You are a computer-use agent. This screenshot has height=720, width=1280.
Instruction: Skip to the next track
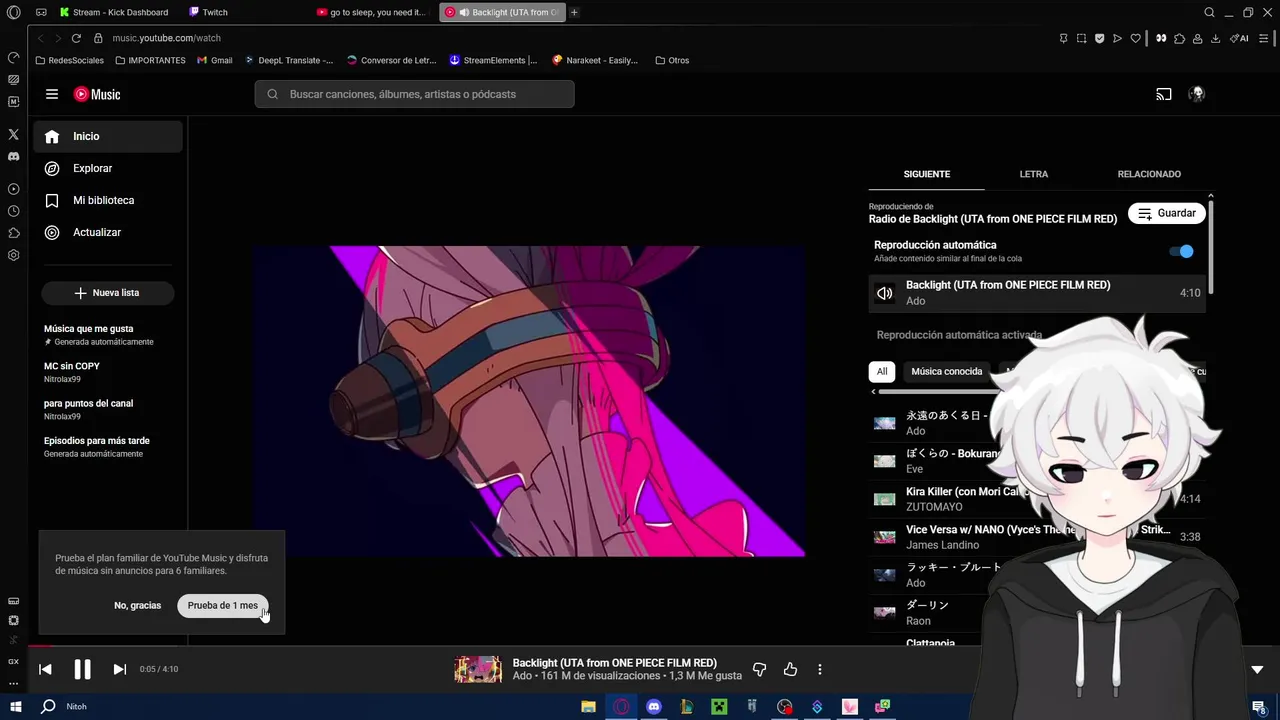tap(119, 669)
